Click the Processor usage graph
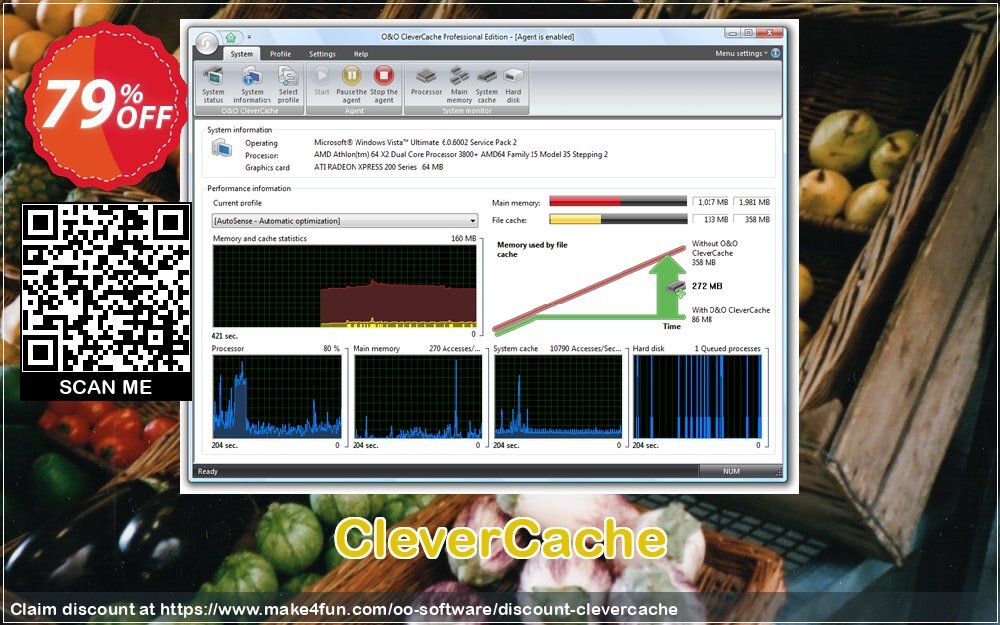Screen dimensions: 1000x625 277,397
